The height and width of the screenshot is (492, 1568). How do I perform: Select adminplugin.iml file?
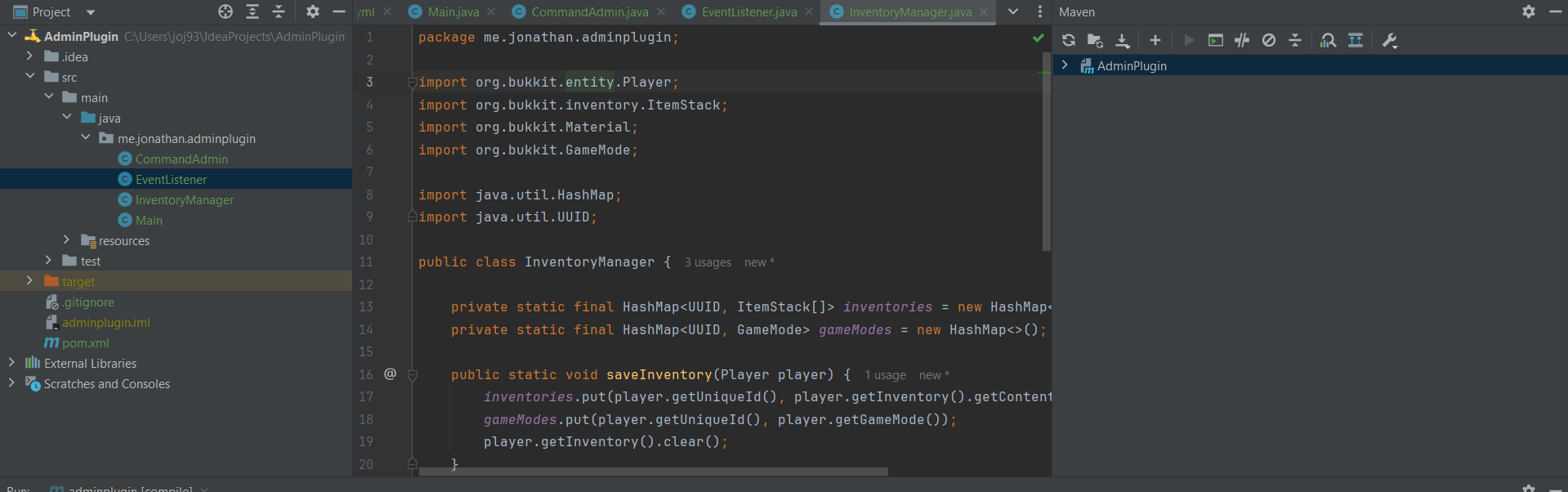click(x=106, y=322)
